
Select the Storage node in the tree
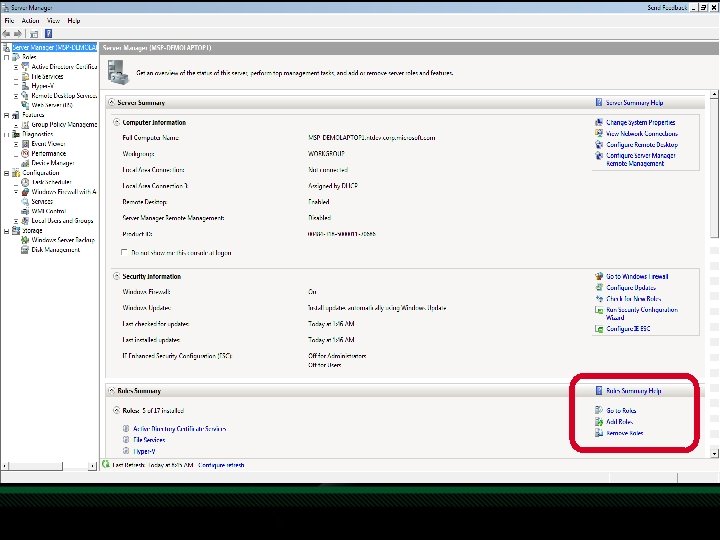32,231
